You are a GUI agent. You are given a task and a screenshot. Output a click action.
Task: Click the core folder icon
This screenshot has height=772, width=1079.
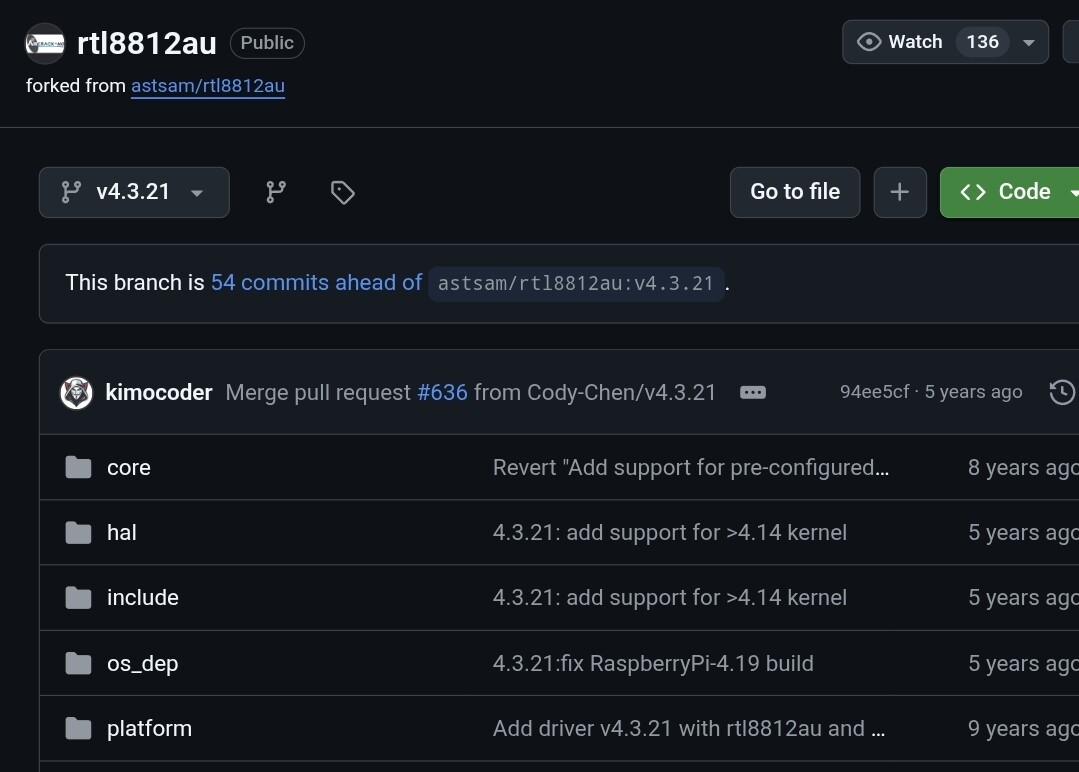(78, 468)
